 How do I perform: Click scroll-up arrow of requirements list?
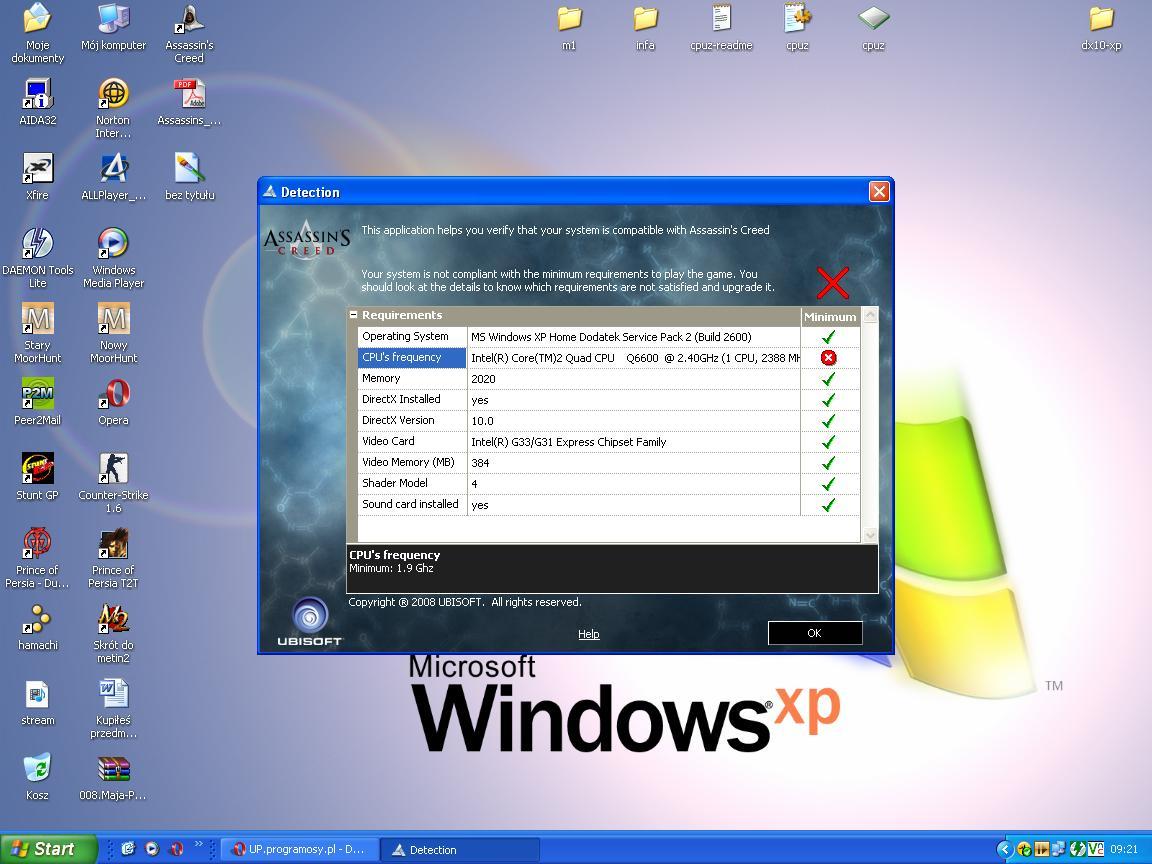pos(870,315)
